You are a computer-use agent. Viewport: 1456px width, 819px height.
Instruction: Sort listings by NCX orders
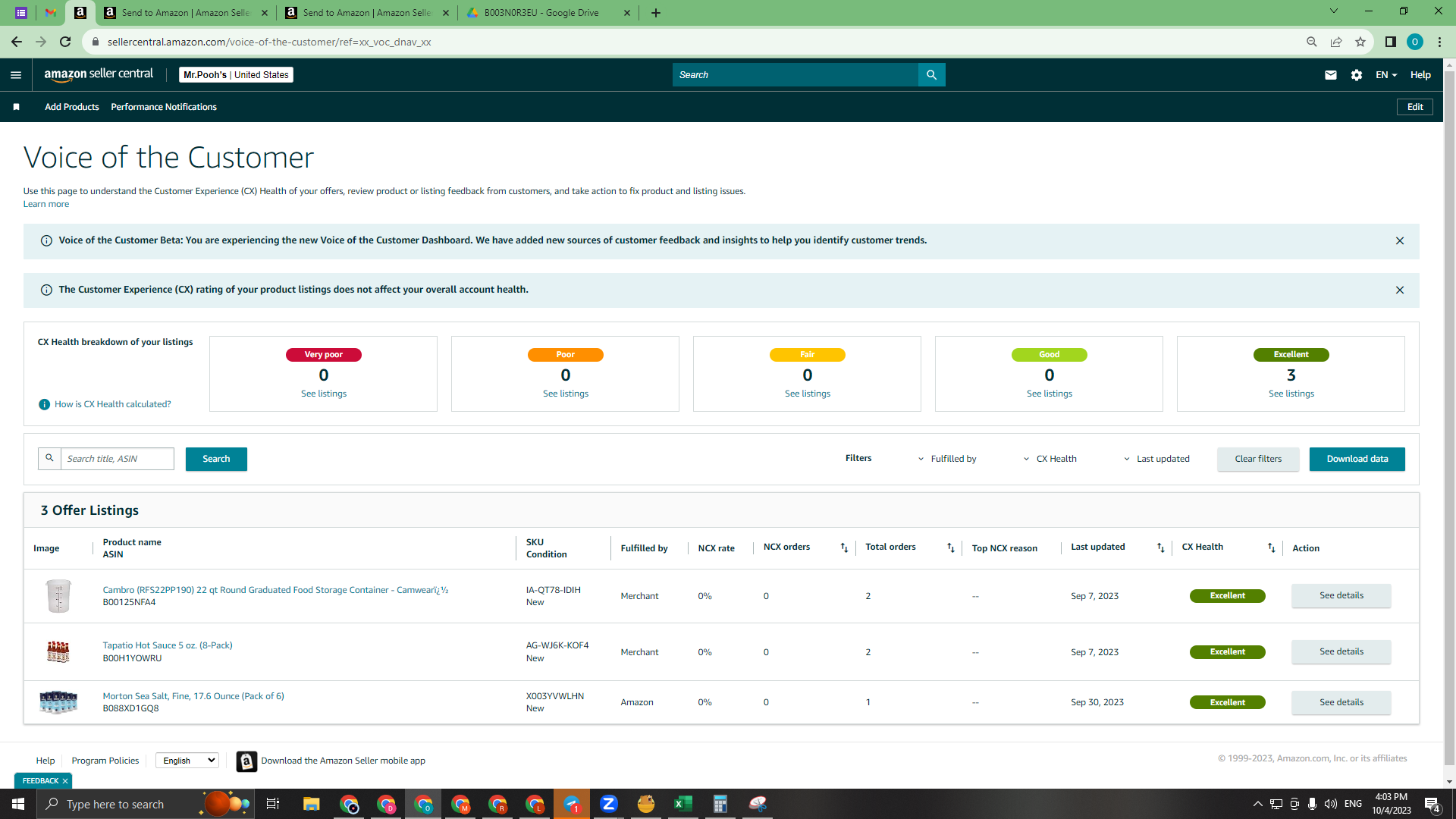pyautogui.click(x=844, y=548)
